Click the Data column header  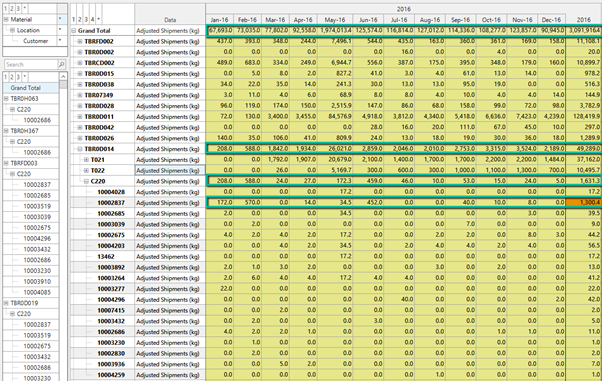[170, 20]
